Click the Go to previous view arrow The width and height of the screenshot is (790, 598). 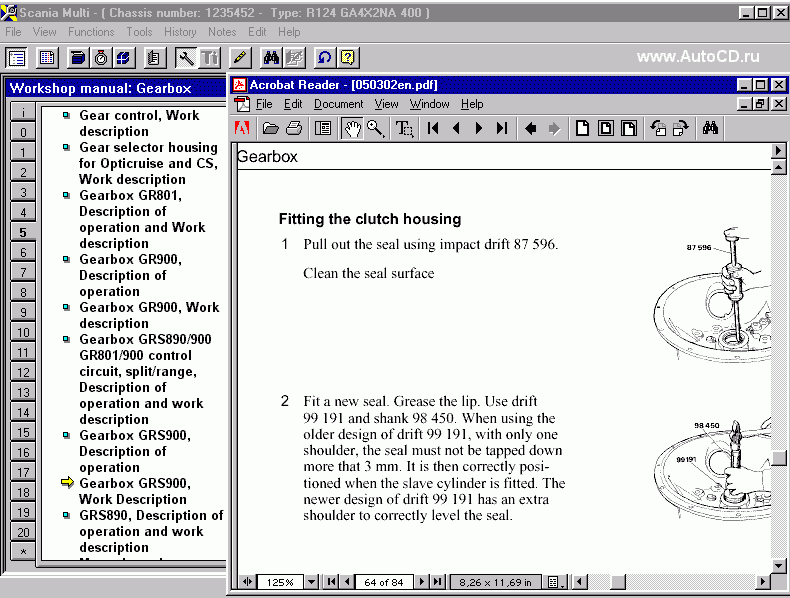pyautogui.click(x=531, y=128)
